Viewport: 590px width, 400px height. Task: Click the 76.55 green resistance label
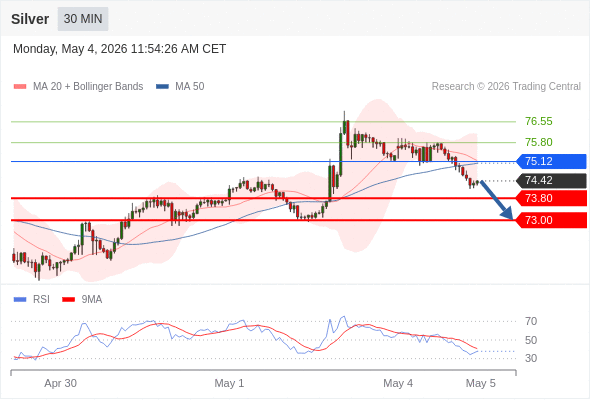click(x=539, y=122)
